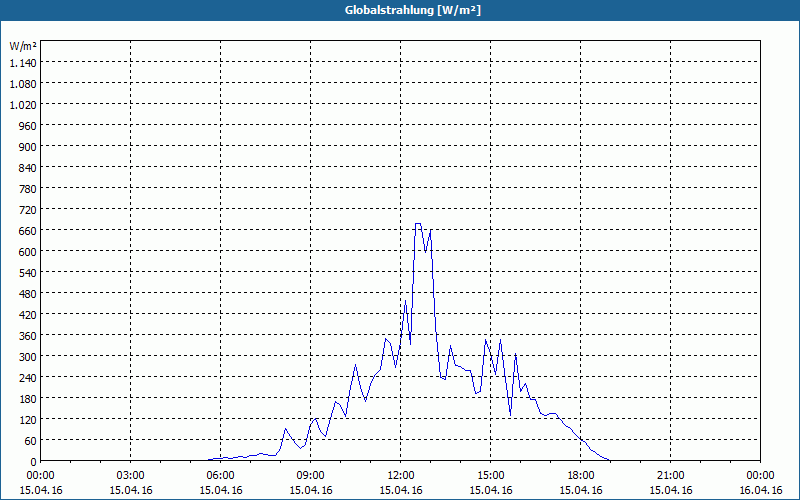Click the 780 y-axis value
The height and width of the screenshot is (500, 800).
tap(28, 189)
